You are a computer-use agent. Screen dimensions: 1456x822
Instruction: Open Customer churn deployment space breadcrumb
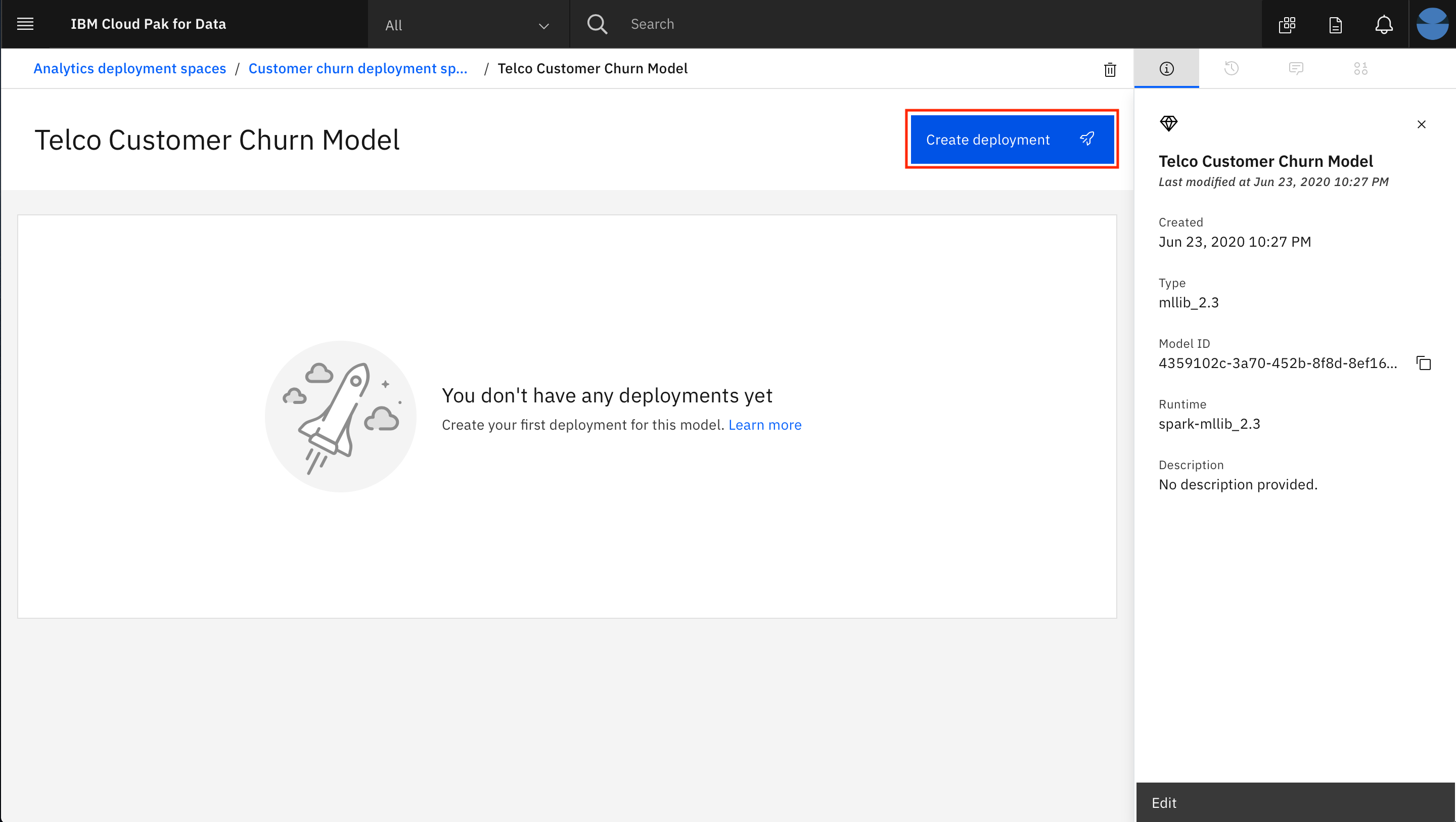(x=358, y=68)
